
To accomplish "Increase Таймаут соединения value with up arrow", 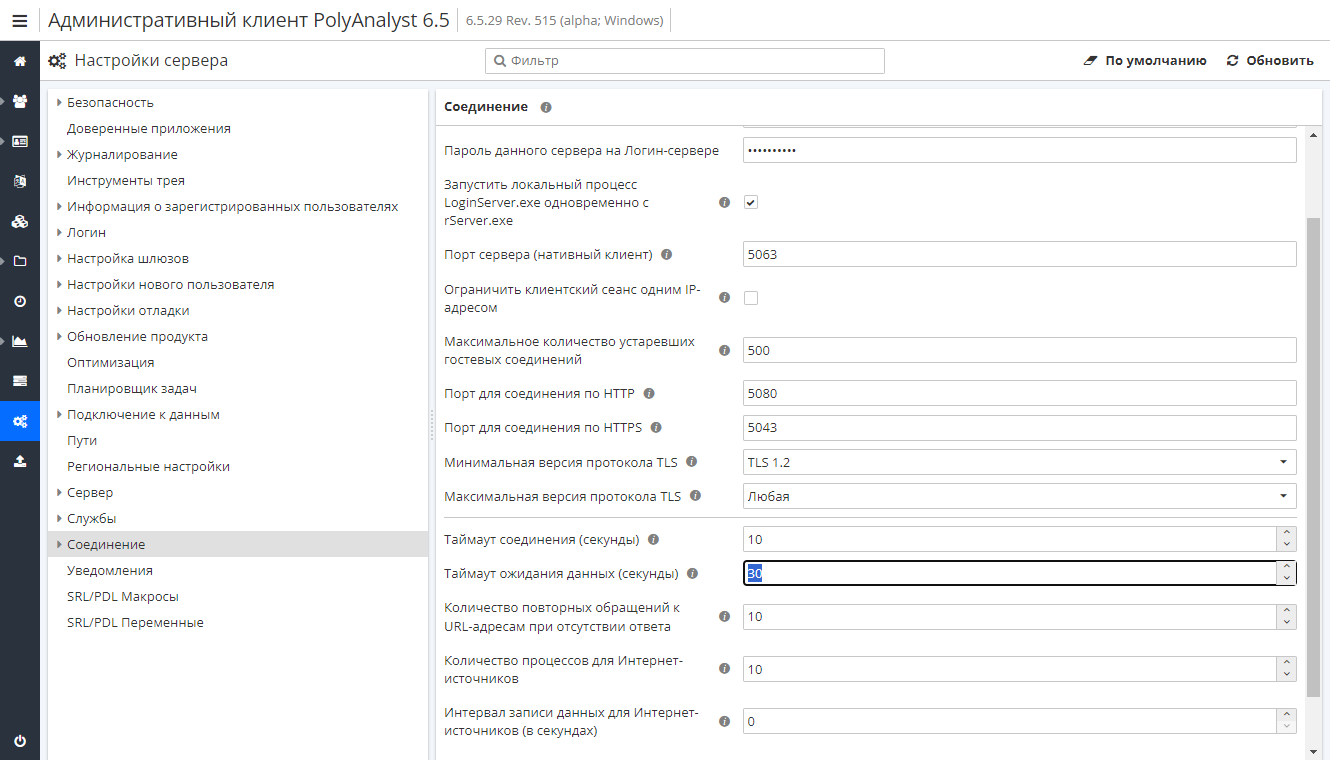I will (x=1287, y=533).
